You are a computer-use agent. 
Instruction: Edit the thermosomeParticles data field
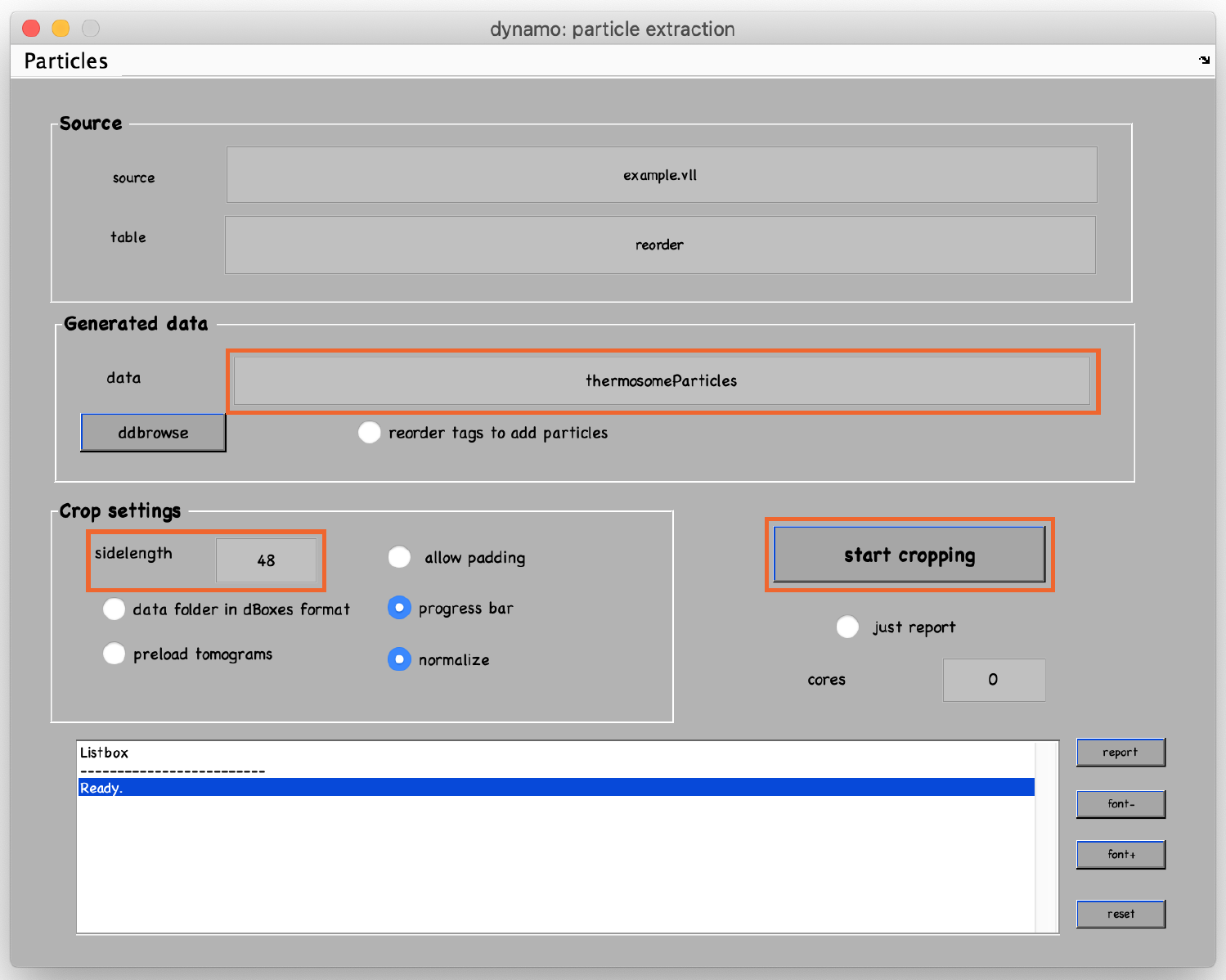[x=662, y=380]
